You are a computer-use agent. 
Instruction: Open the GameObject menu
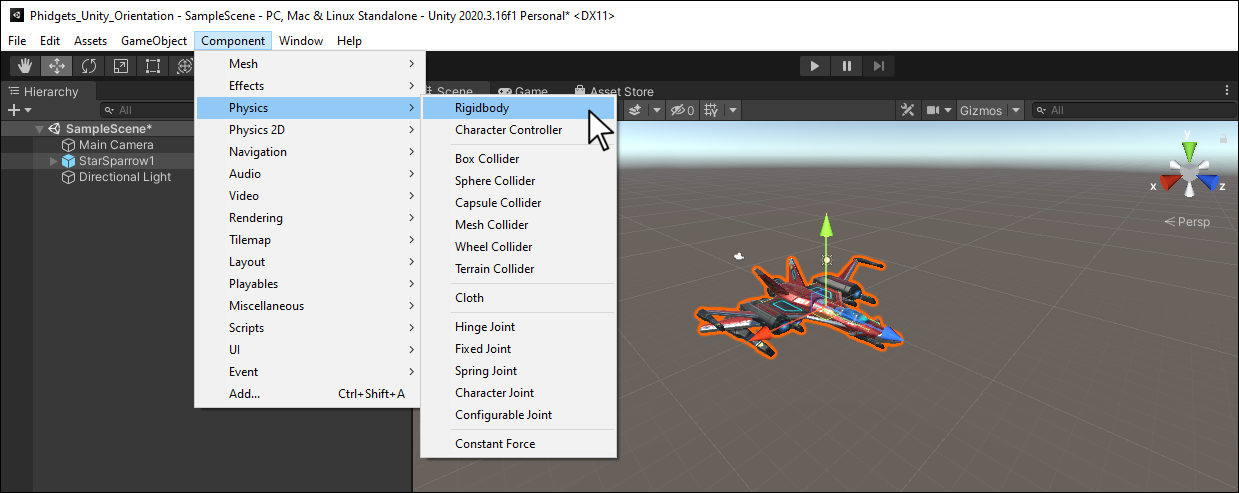click(x=154, y=41)
